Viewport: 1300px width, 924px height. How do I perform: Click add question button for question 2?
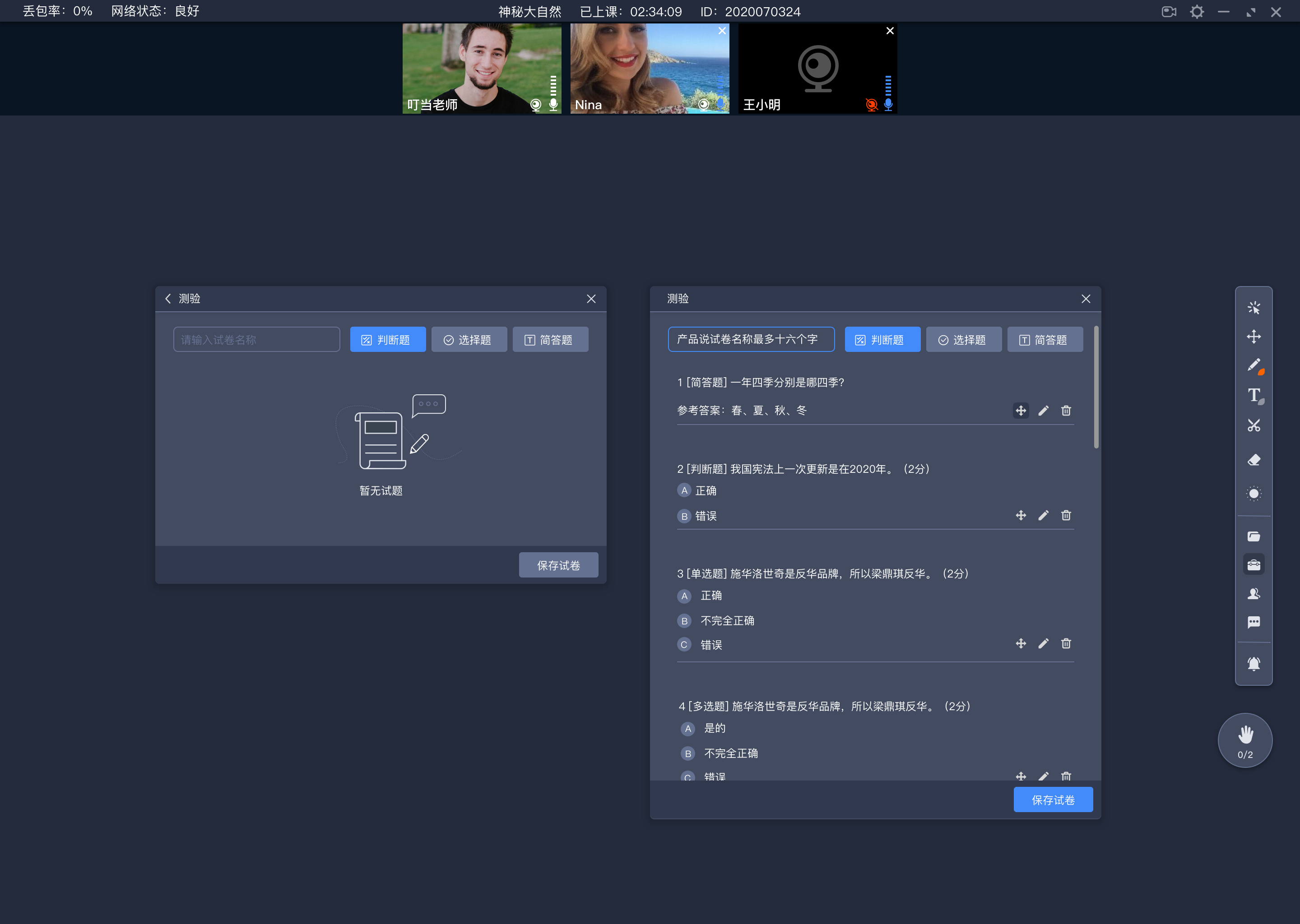pyautogui.click(x=1021, y=515)
